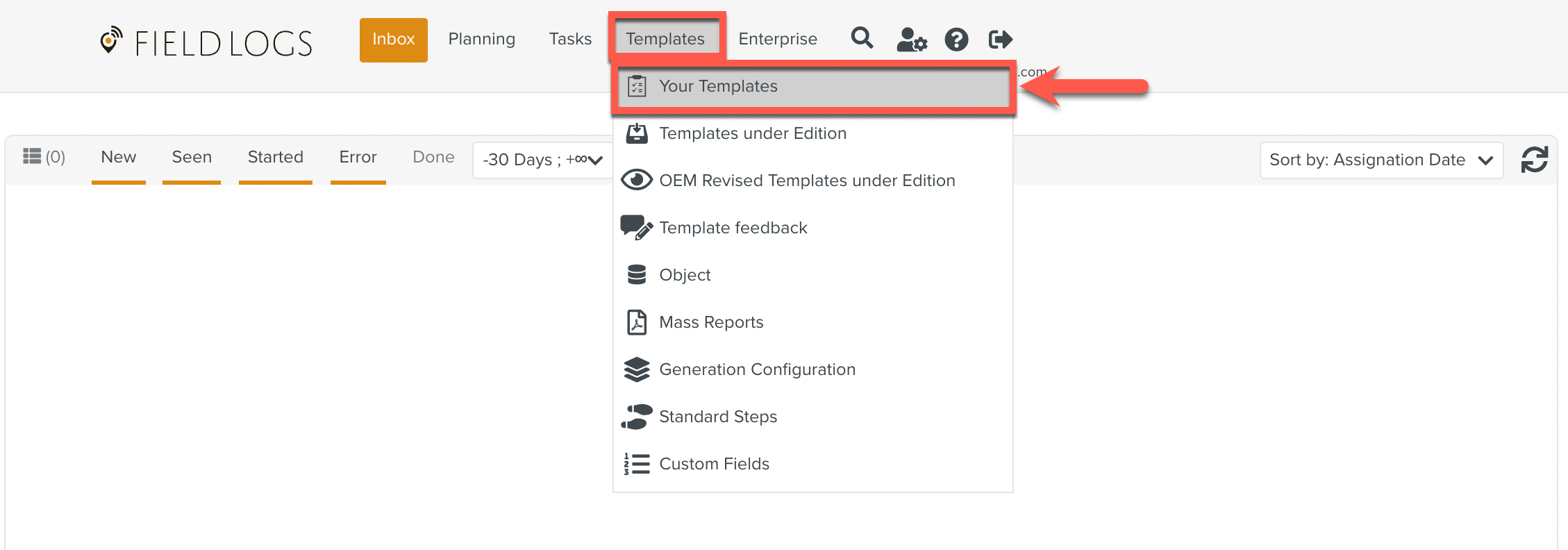Toggle the Done status filter
The image size is (1568, 550).
tap(433, 158)
